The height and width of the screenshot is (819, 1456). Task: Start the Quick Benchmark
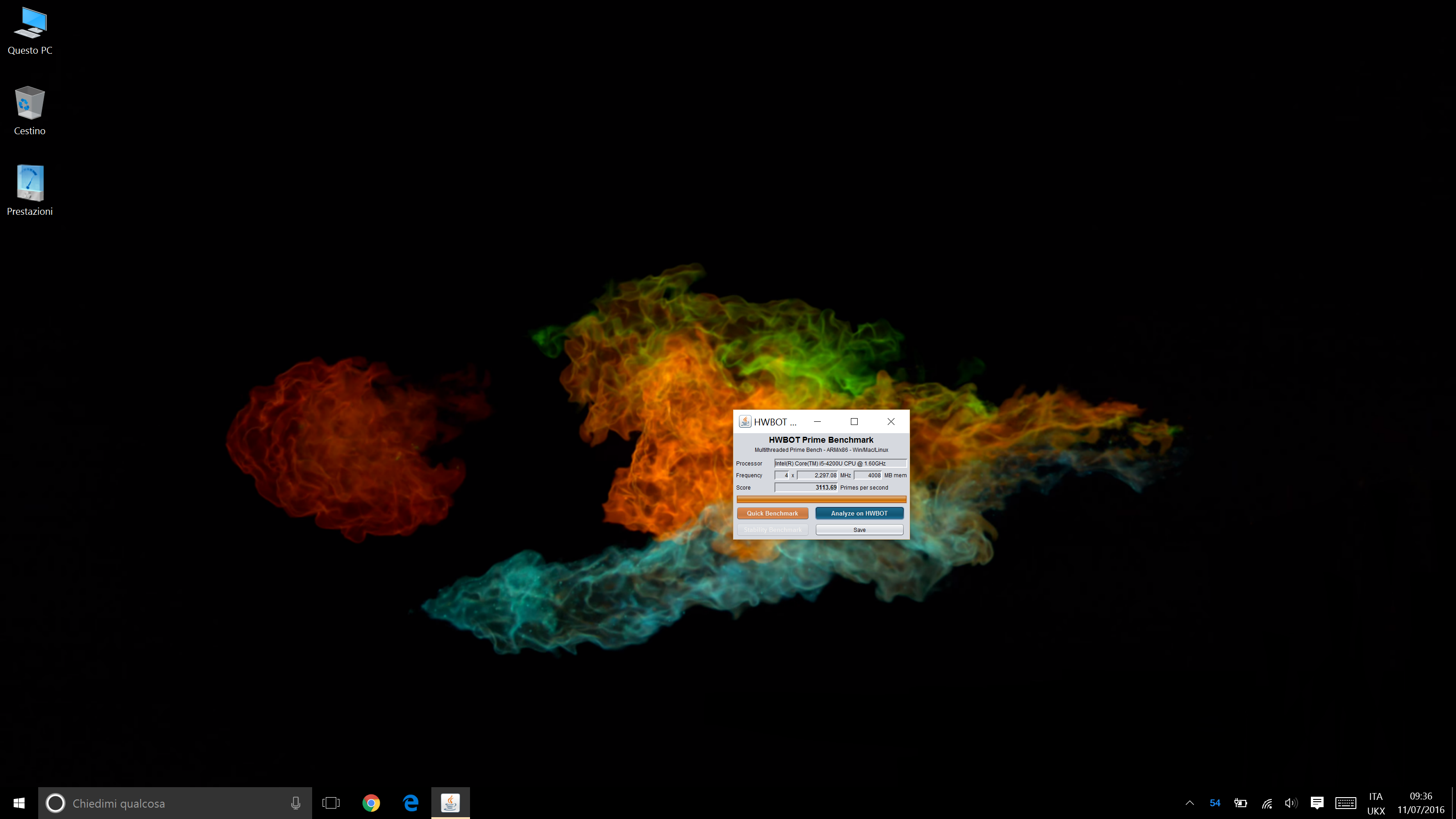[772, 513]
